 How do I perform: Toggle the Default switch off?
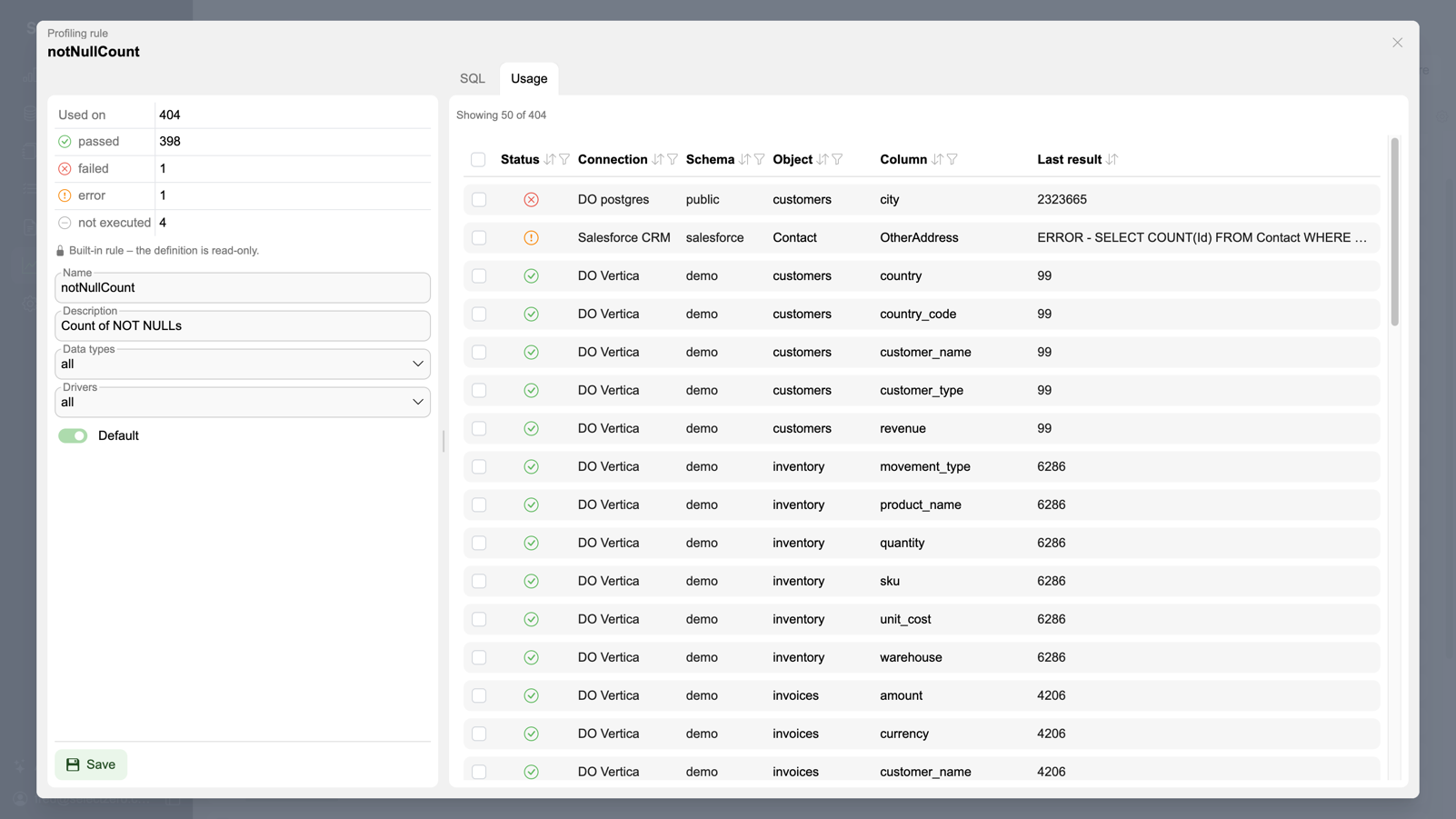coord(73,435)
